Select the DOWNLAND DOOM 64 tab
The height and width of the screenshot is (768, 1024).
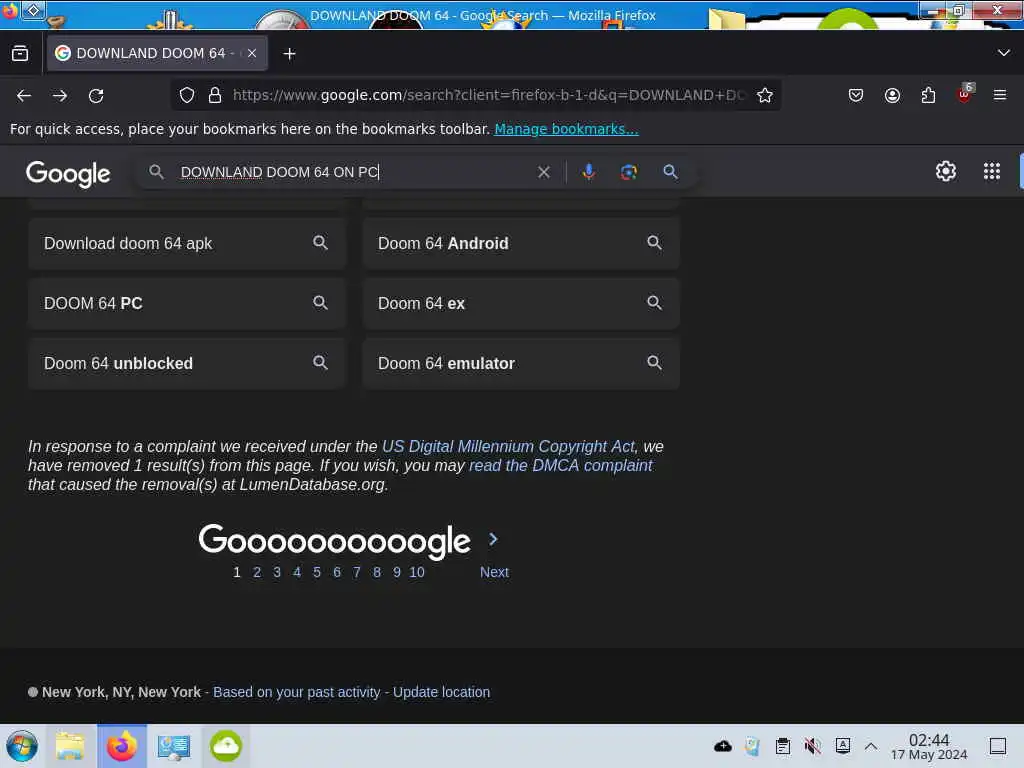point(157,53)
